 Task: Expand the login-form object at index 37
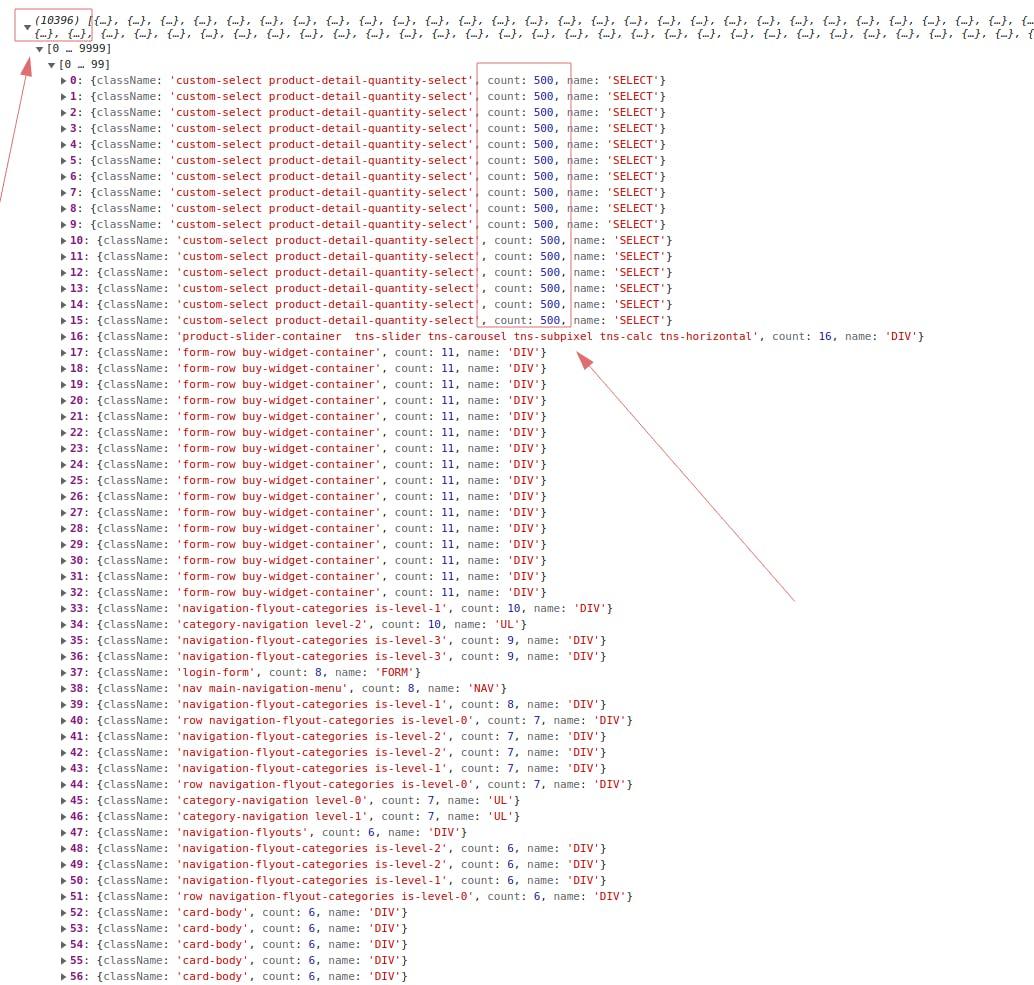tap(63, 672)
